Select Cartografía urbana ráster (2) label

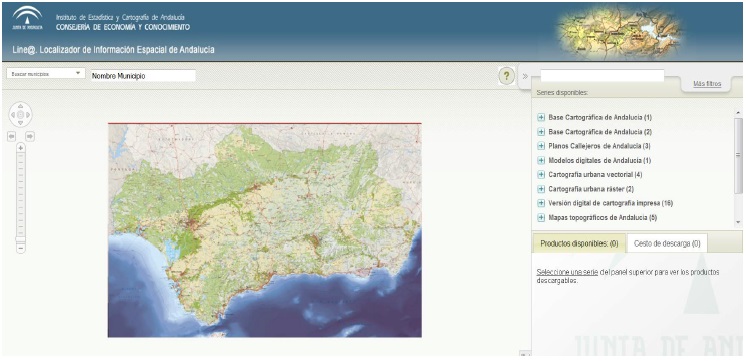(x=591, y=189)
